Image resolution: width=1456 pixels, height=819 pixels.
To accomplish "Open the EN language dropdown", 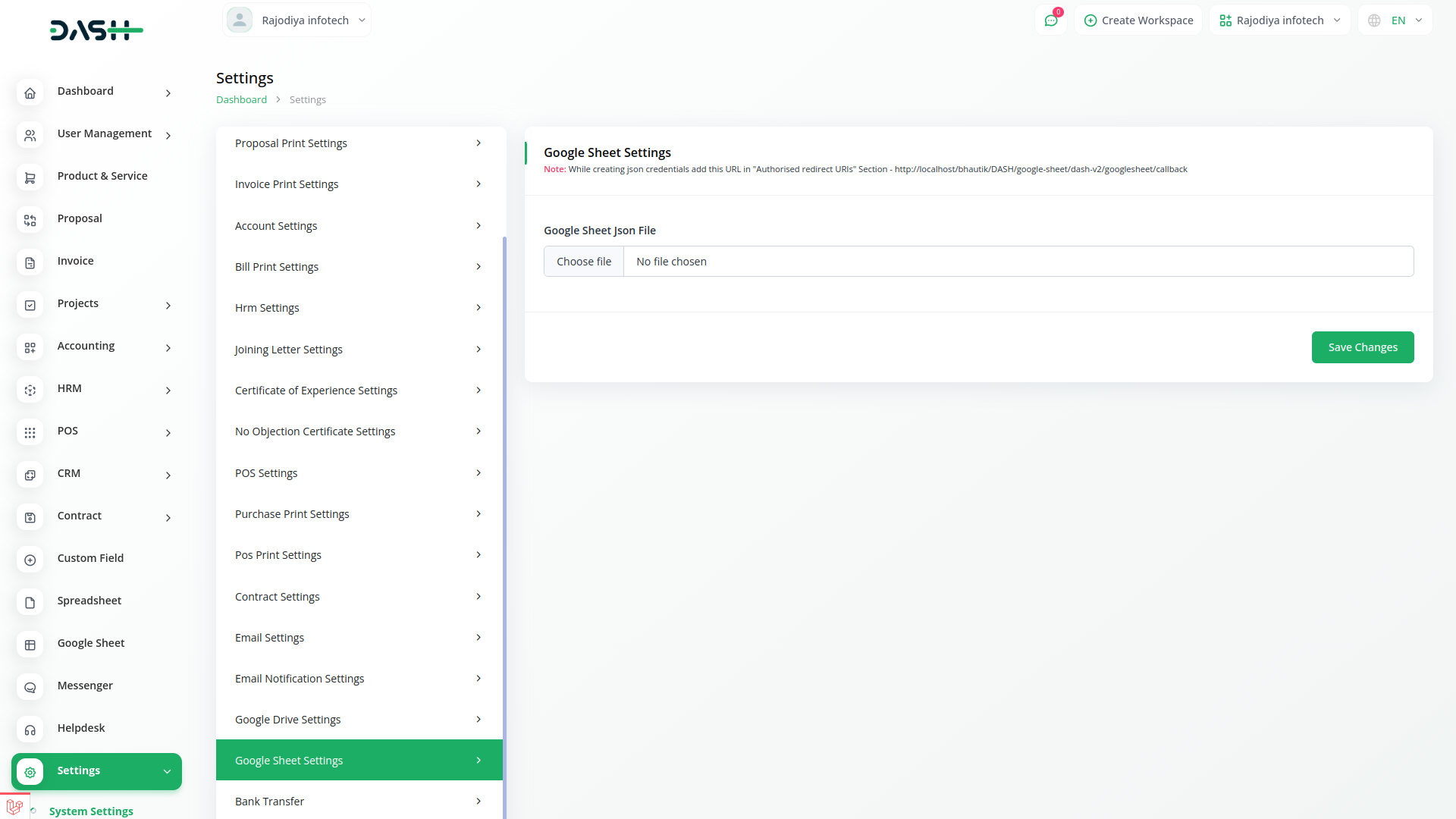I will click(1396, 20).
